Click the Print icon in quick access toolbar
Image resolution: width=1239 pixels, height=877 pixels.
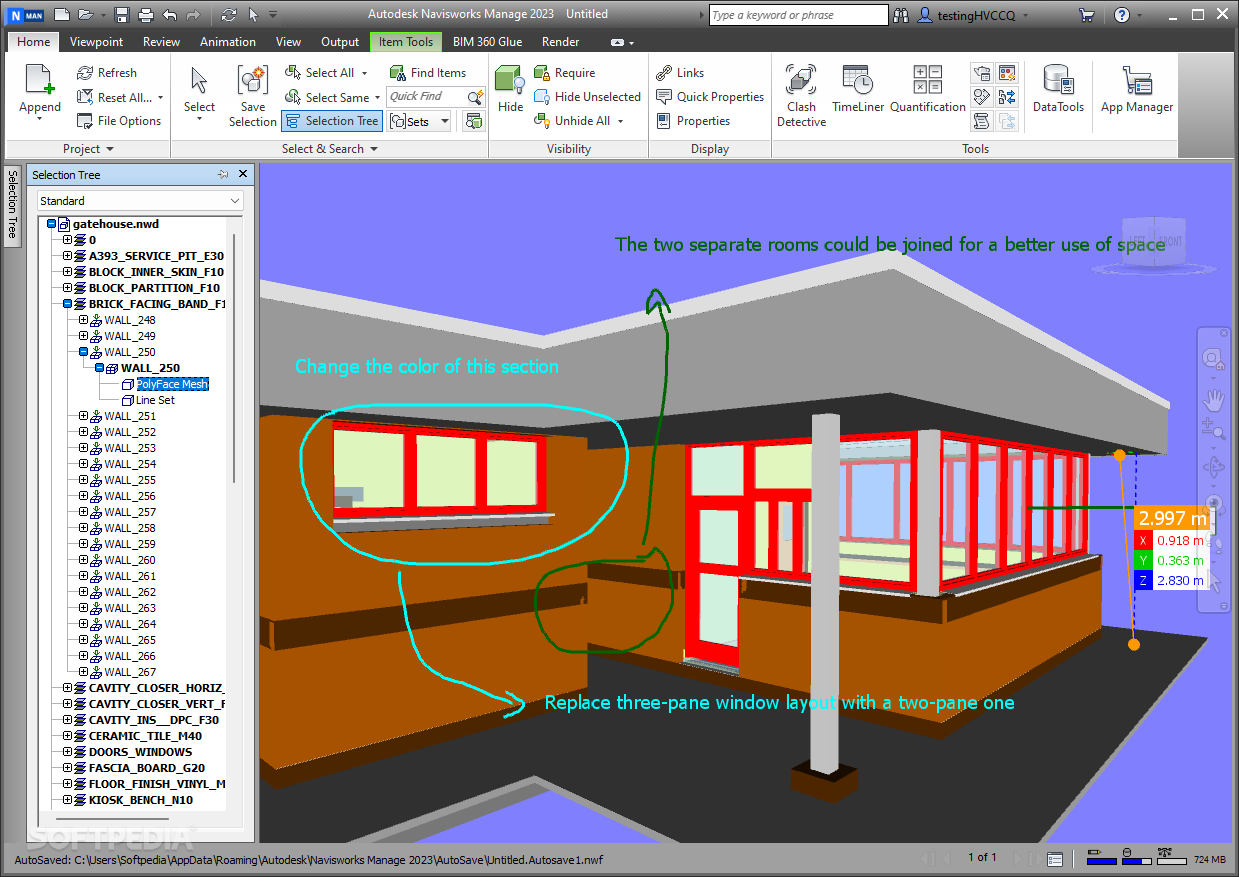point(146,15)
